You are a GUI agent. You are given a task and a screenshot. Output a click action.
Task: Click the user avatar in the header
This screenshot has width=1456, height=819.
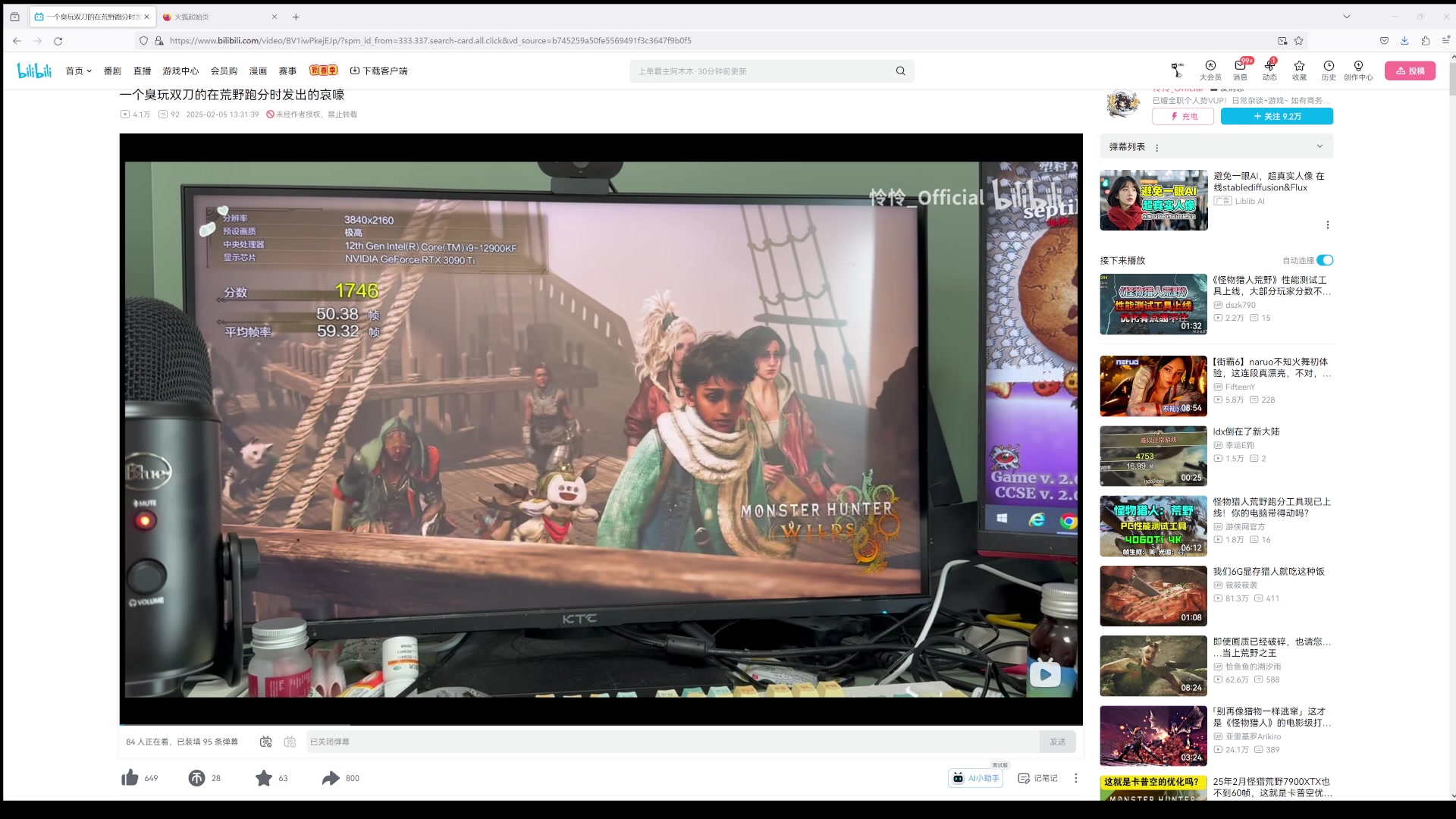click(x=1176, y=71)
